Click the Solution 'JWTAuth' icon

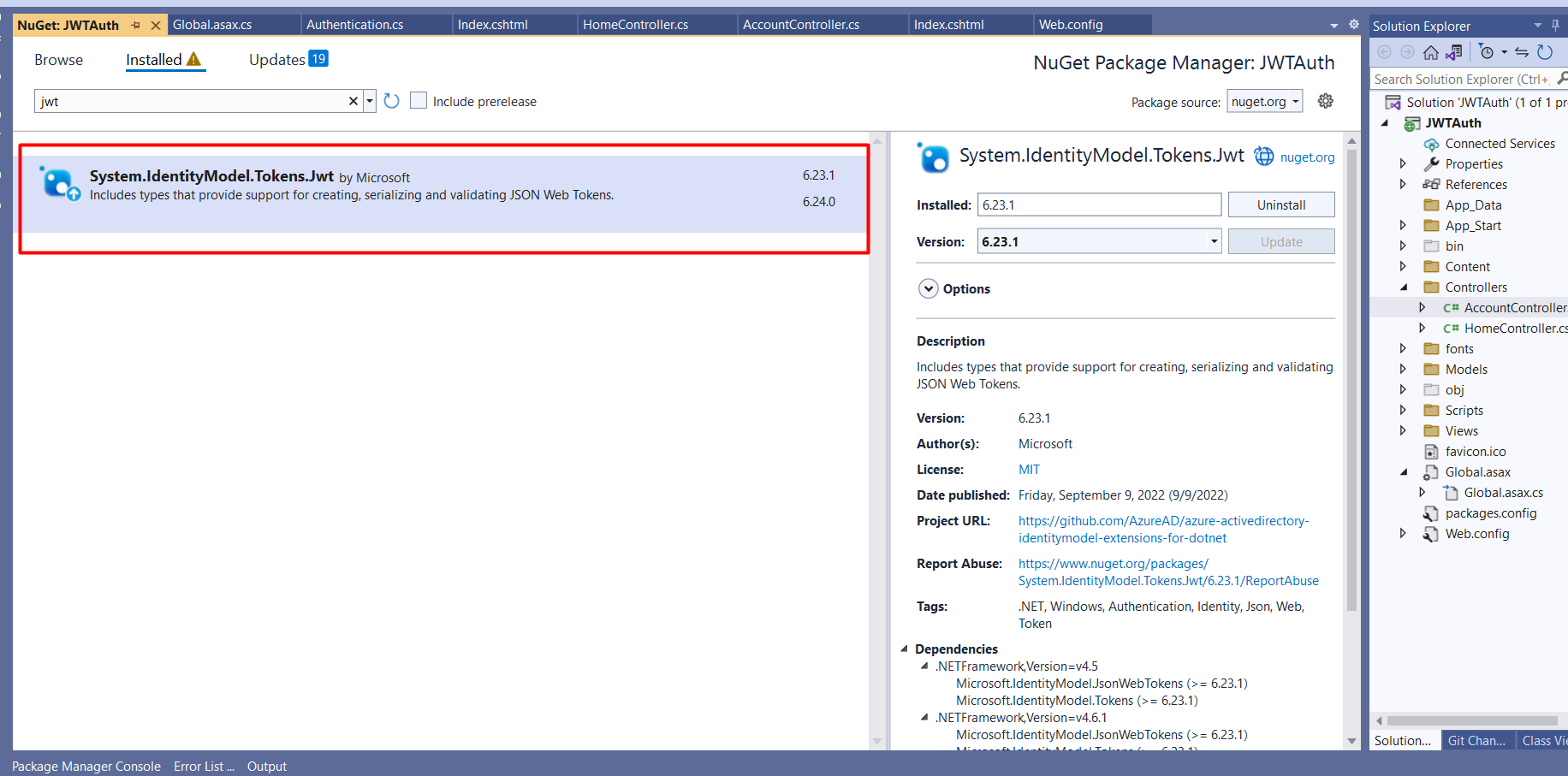(x=1393, y=103)
